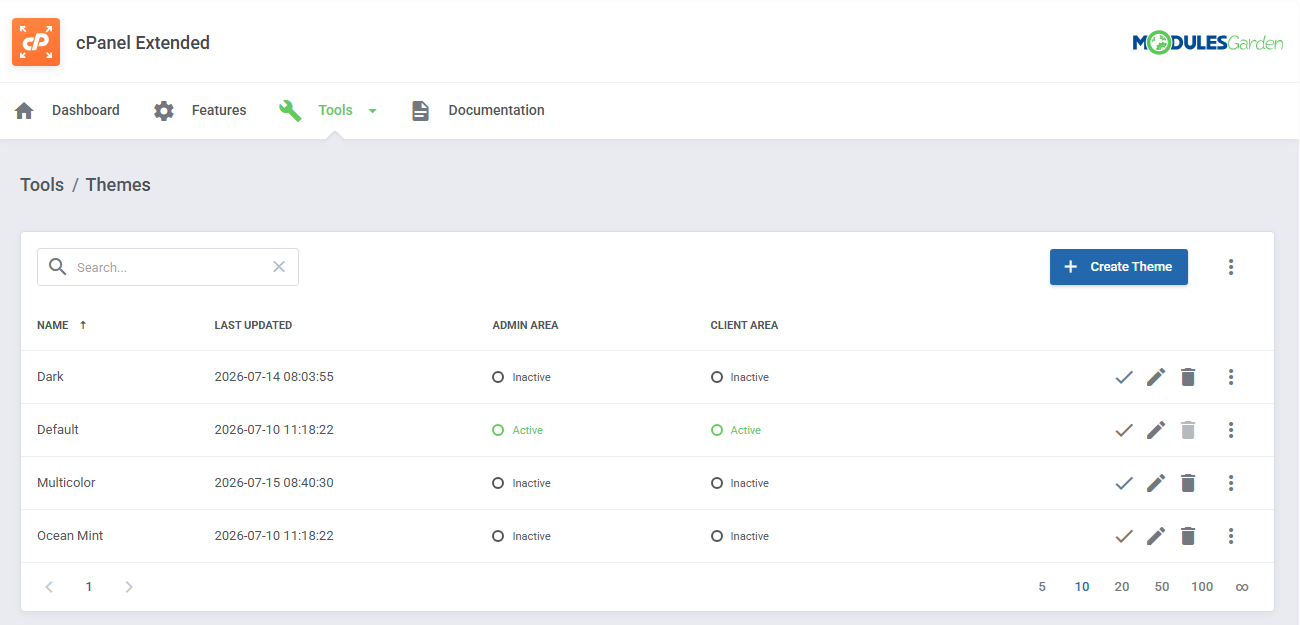Edit the Ocean Mint theme with pencil icon
The height and width of the screenshot is (625, 1300).
pos(1156,536)
